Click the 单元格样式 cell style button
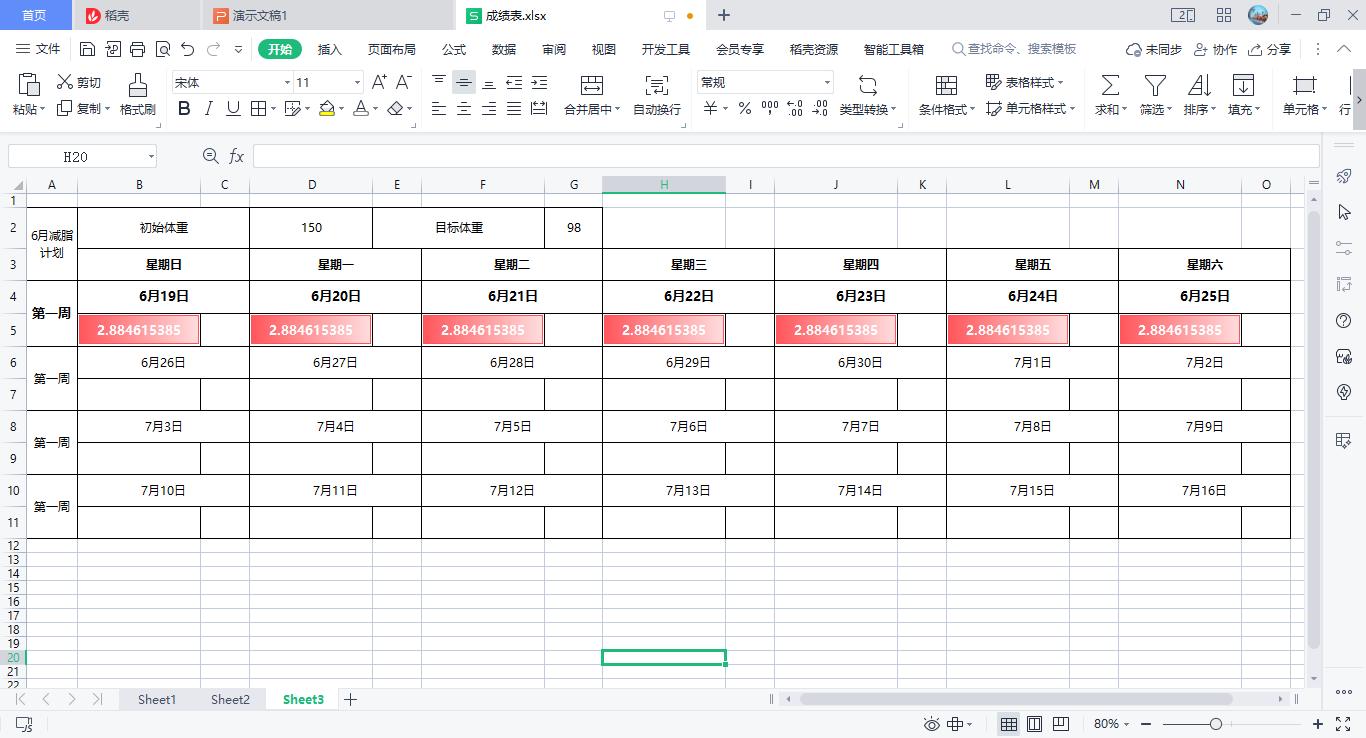 [1030, 109]
